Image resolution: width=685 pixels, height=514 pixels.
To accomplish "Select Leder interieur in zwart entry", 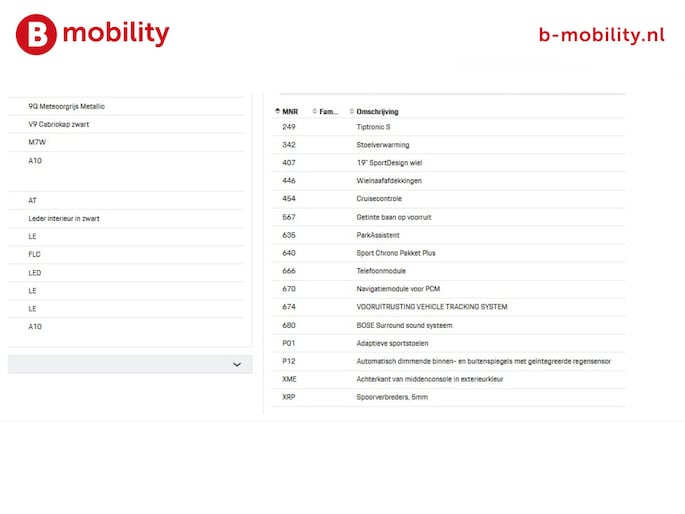I will pos(64,218).
